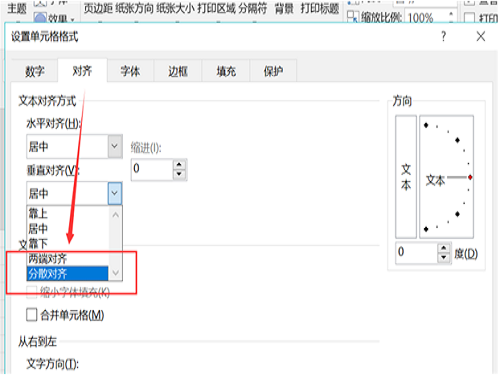Click 打印标题 in the ribbon
The height and width of the screenshot is (380, 500).
(320, 8)
